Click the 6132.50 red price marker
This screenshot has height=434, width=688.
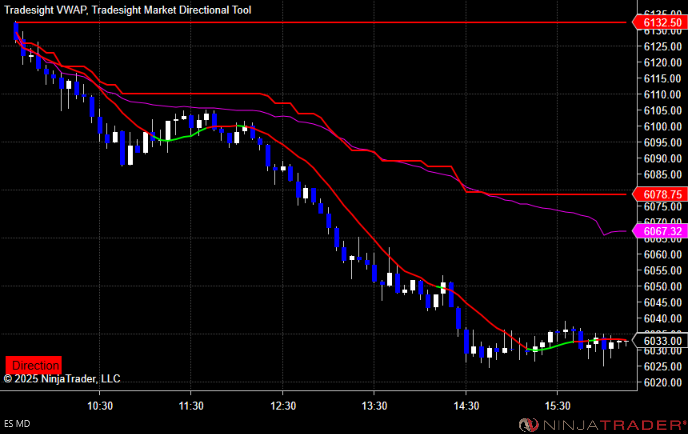pos(660,22)
